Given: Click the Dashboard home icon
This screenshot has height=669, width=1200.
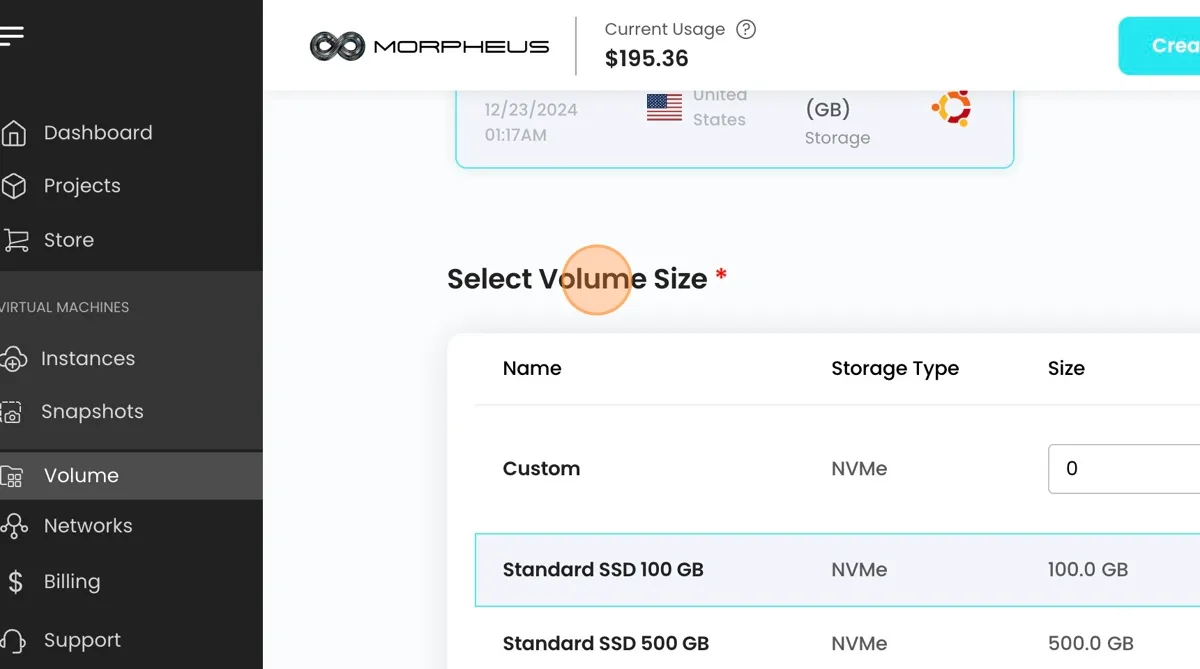Looking at the screenshot, I should [x=13, y=133].
